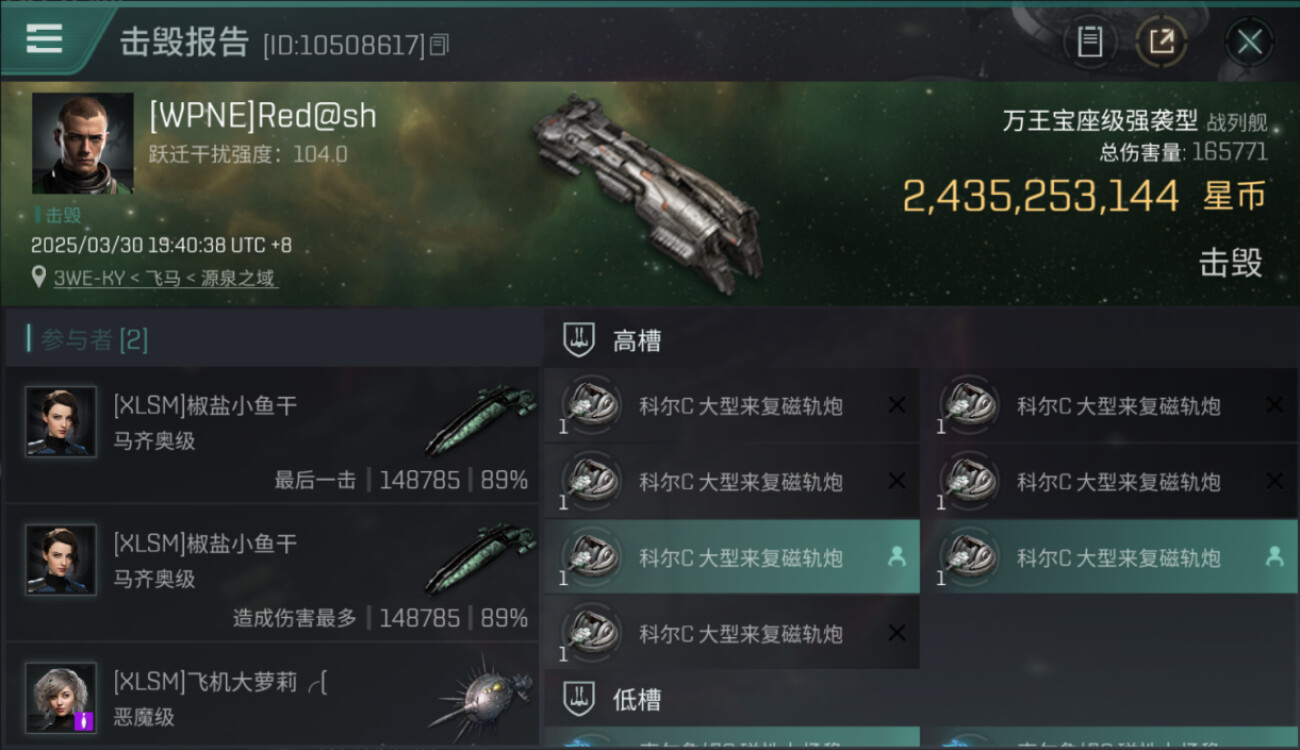Open the clipboard notes icon
The width and height of the screenshot is (1300, 750).
click(x=1090, y=42)
